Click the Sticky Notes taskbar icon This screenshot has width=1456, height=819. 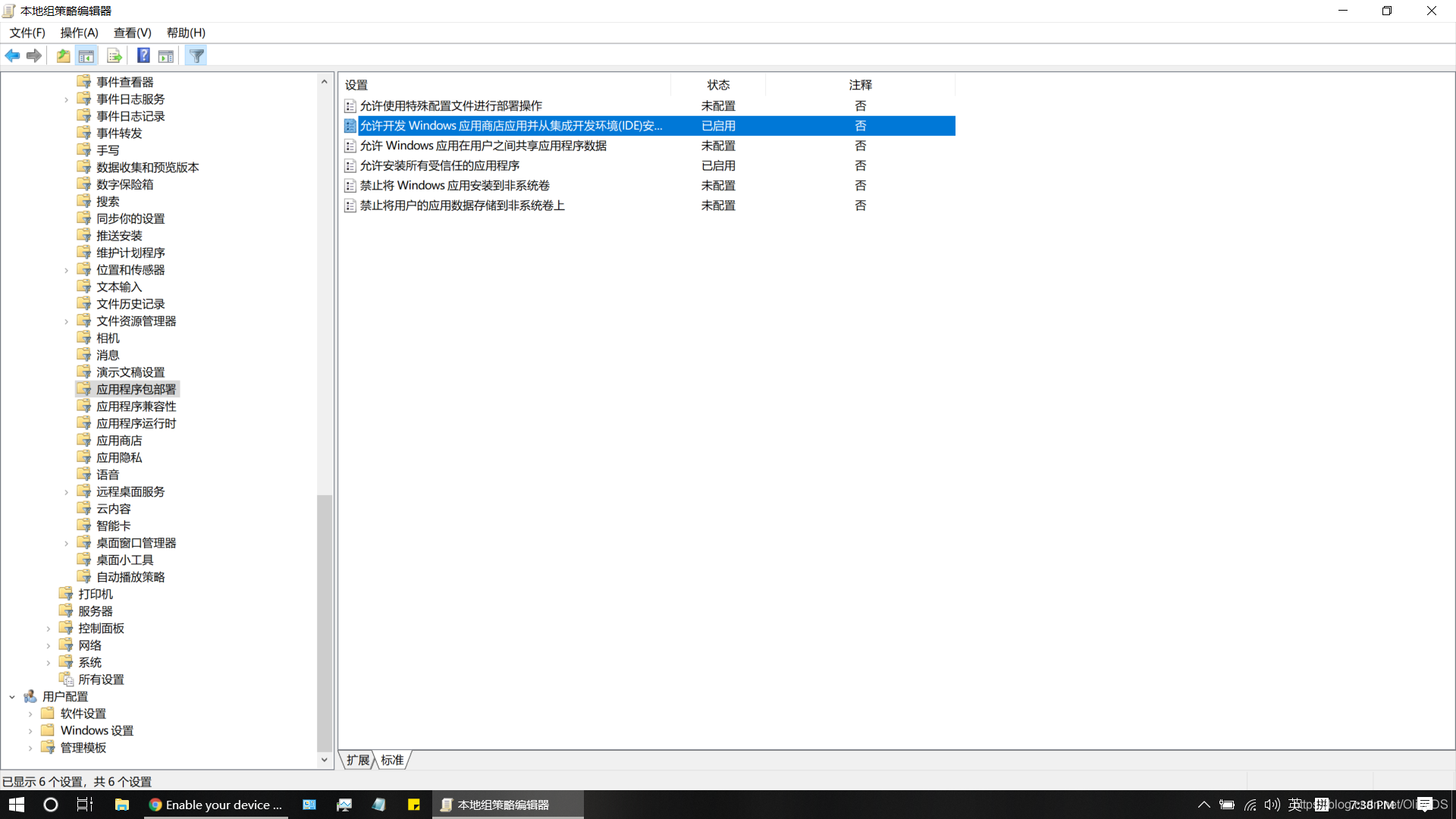[414, 805]
